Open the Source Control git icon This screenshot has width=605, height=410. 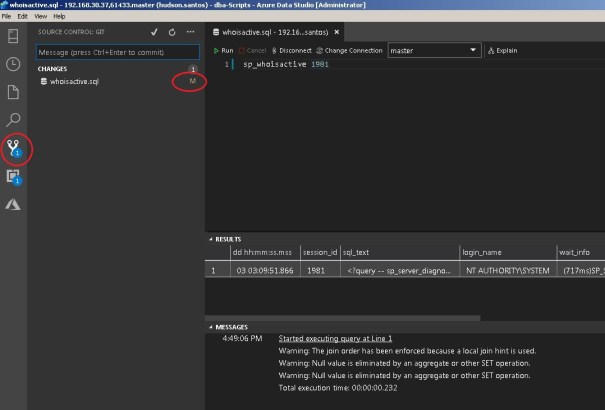coord(14,148)
